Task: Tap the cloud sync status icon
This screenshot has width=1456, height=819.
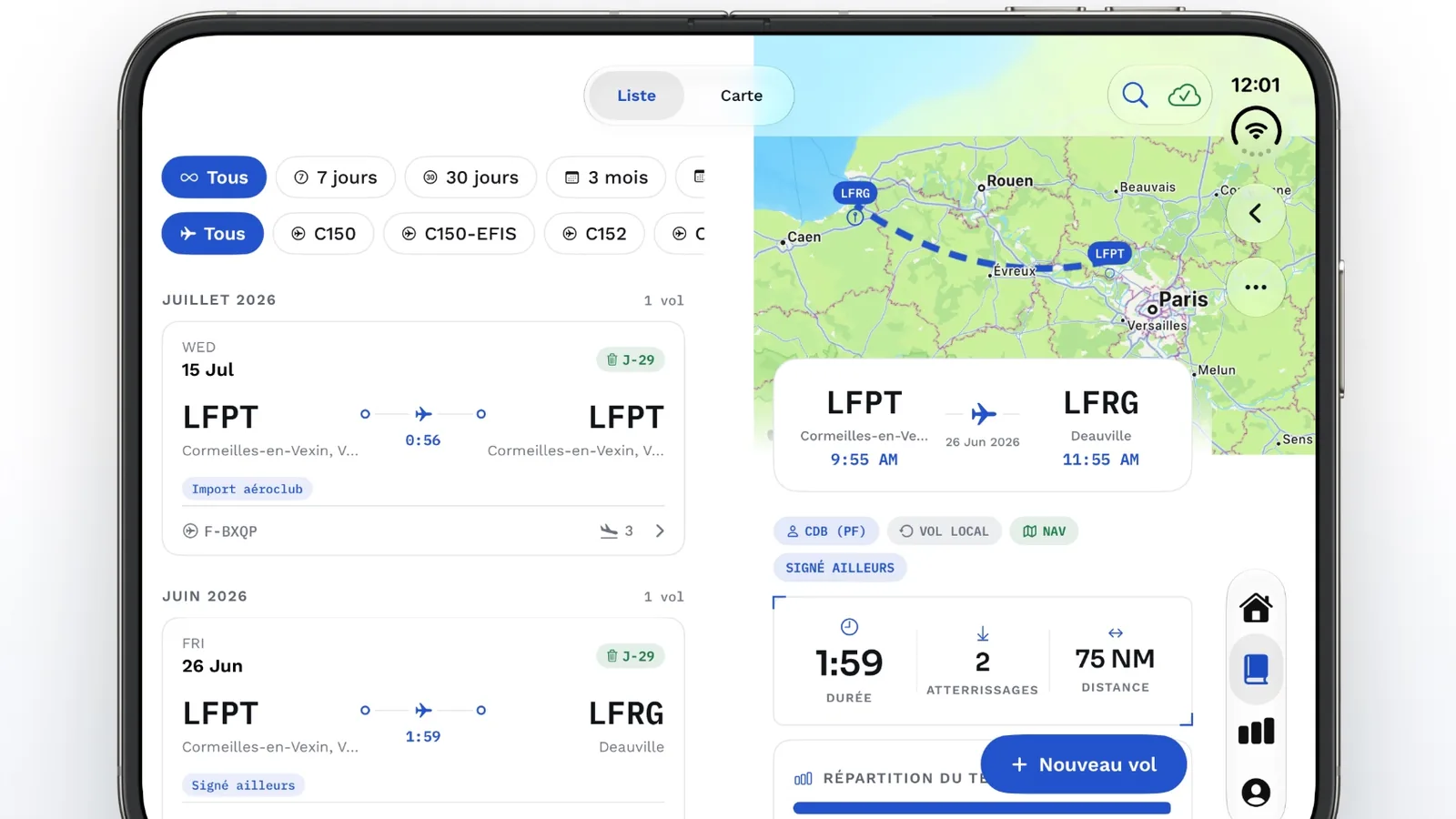Action: [x=1184, y=95]
